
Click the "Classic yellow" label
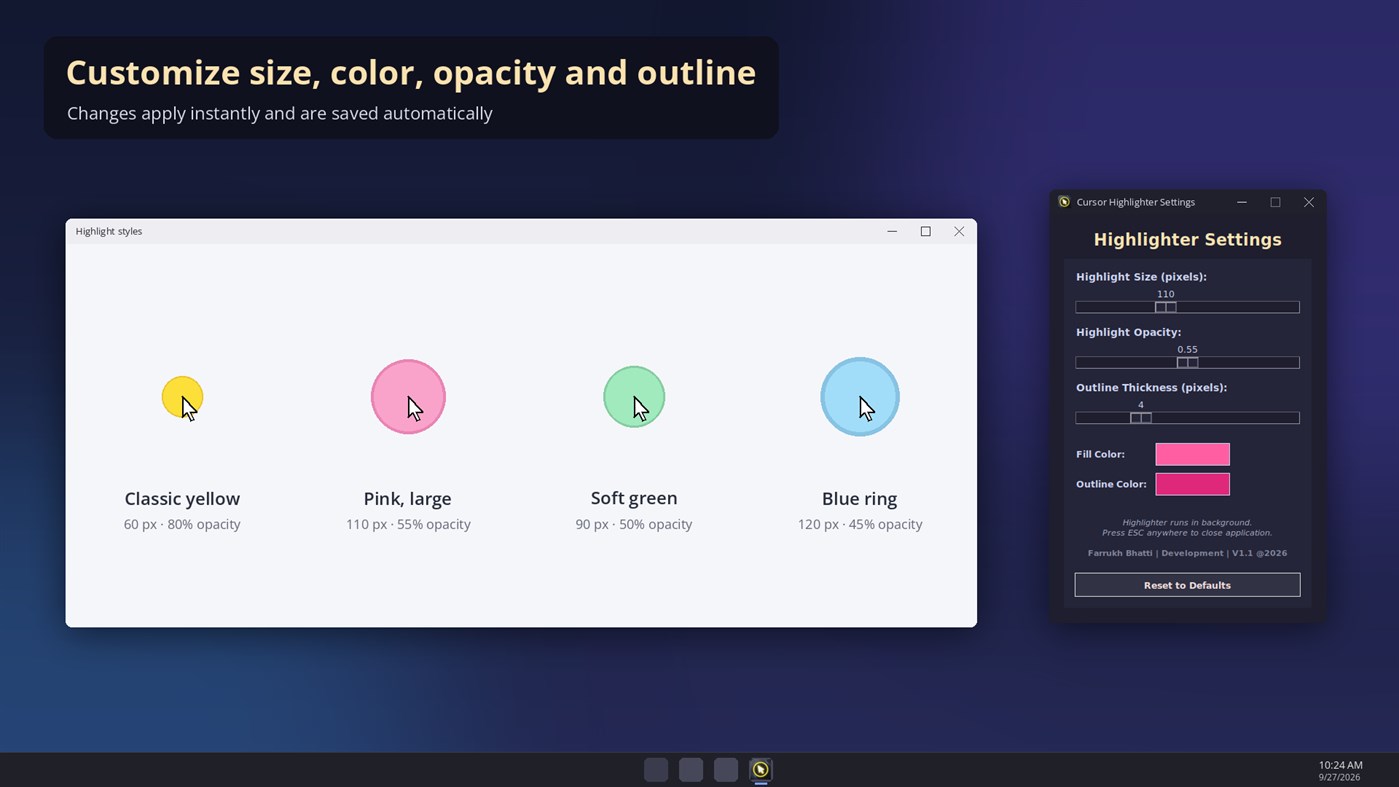182,498
